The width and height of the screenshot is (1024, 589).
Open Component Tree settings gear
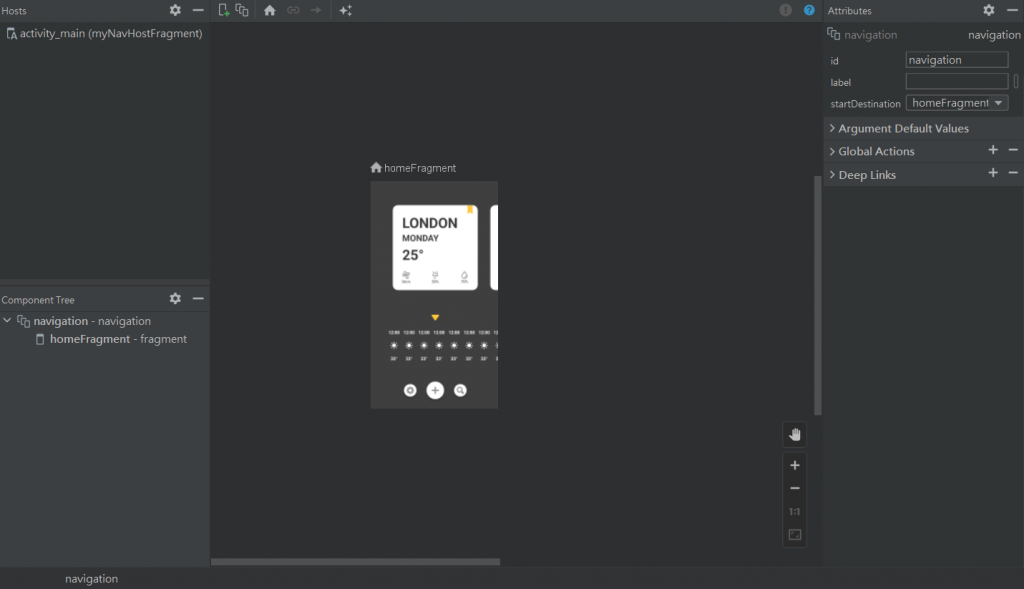pyautogui.click(x=175, y=298)
